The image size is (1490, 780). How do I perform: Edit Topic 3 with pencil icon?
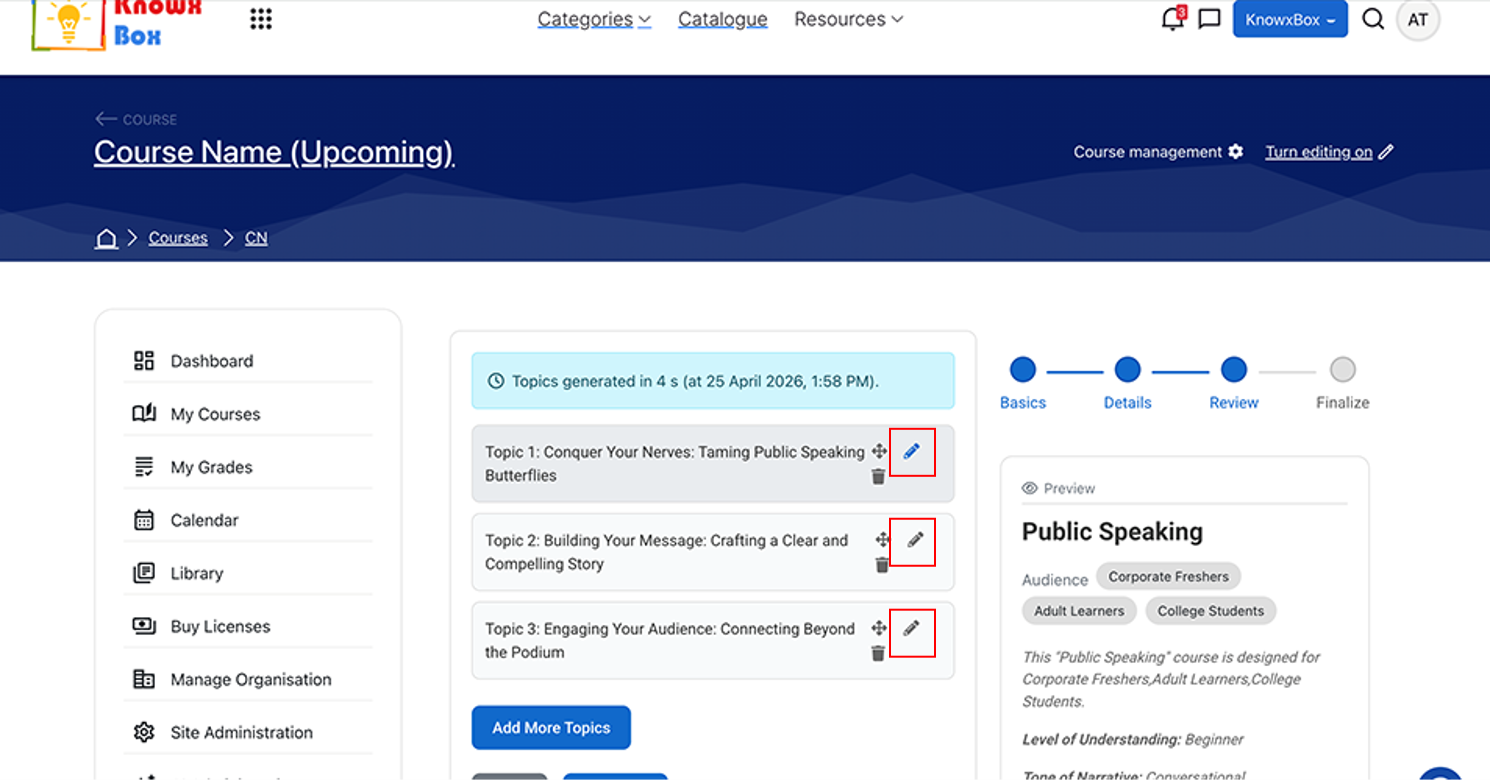pyautogui.click(x=912, y=631)
